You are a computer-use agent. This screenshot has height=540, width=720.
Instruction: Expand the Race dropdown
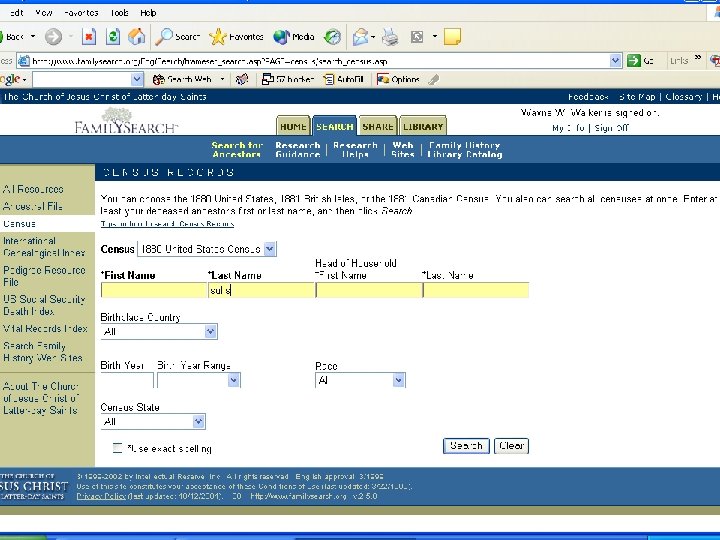point(399,380)
